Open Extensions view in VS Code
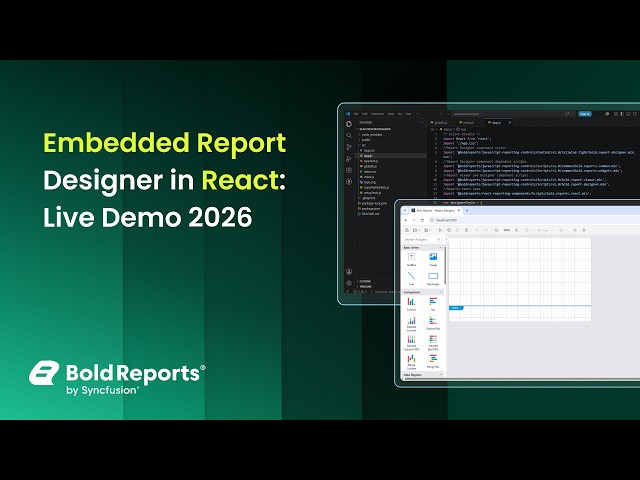 coord(349,170)
